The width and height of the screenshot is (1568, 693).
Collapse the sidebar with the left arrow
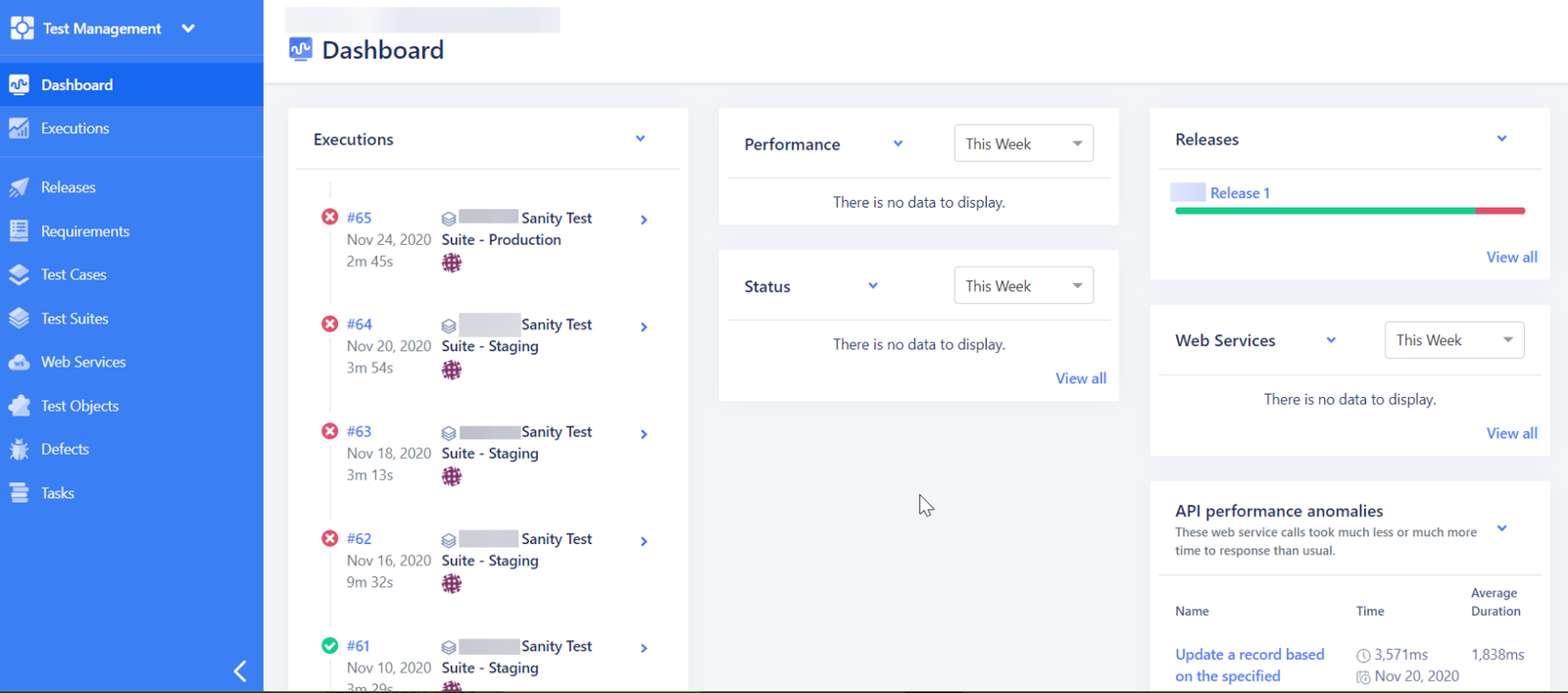click(240, 670)
